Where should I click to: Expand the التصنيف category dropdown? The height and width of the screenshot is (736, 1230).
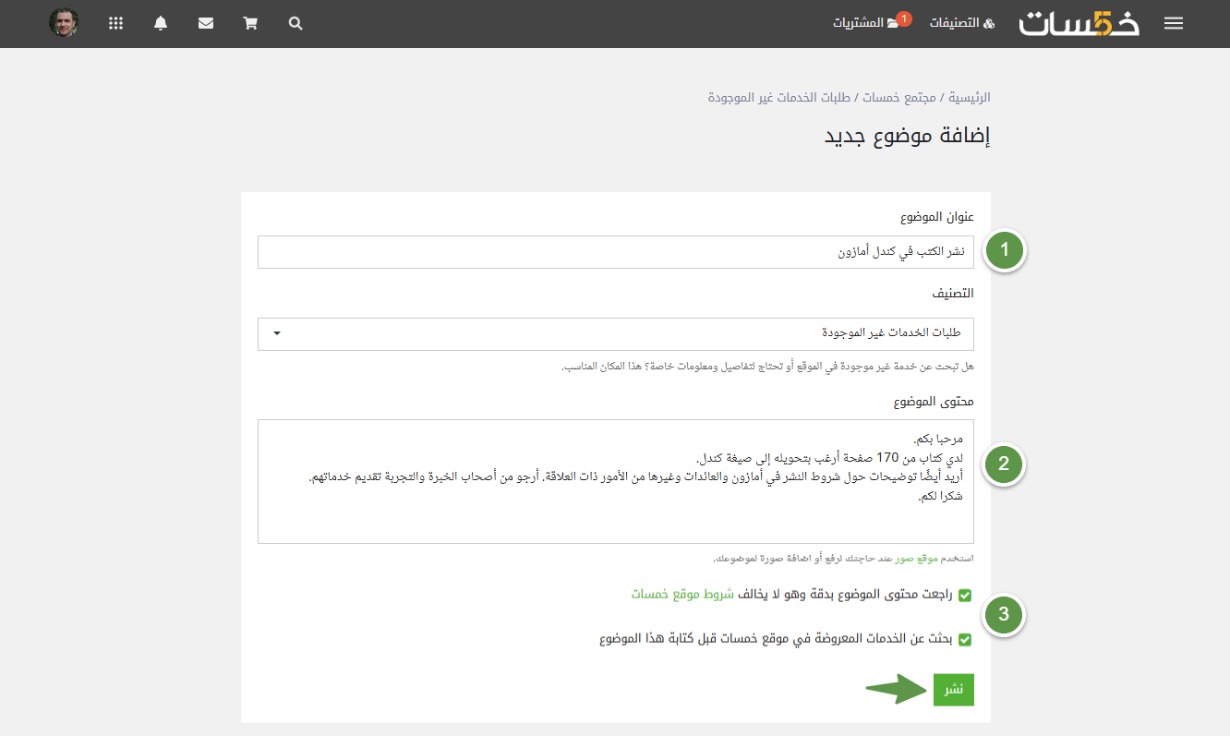tap(615, 334)
